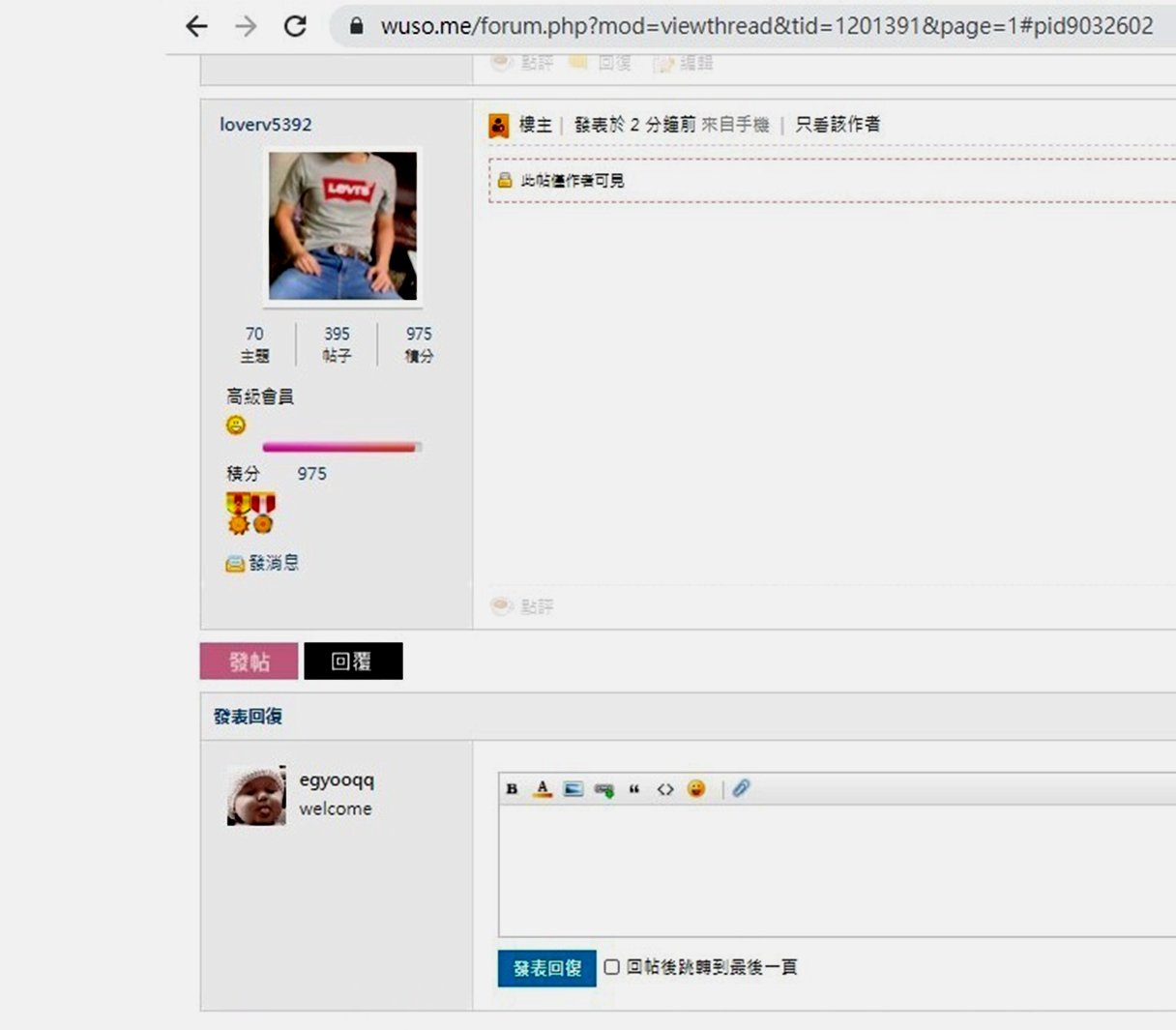1176x1030 pixels.
Task: Click 高級會員 member rank label
Action: coord(260,397)
